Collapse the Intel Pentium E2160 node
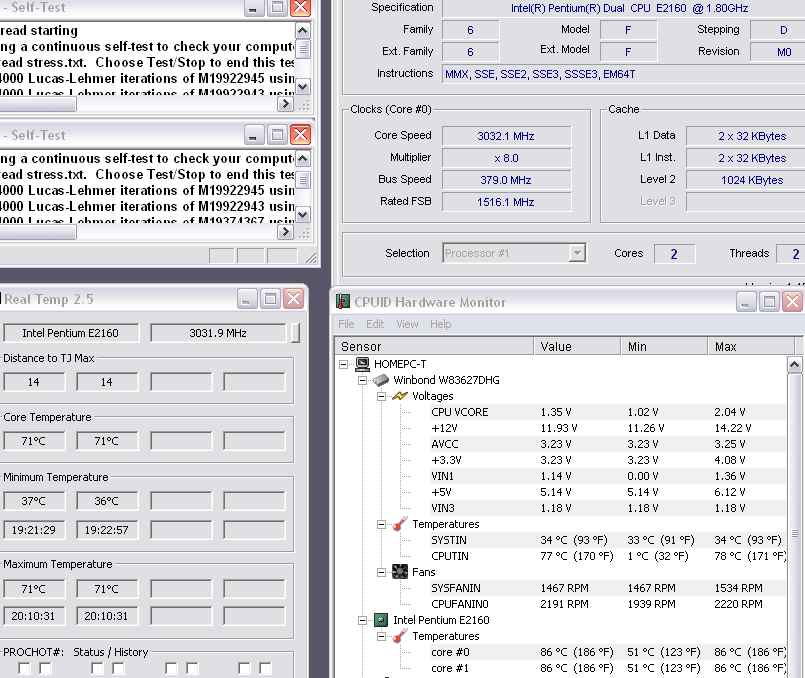This screenshot has height=678, width=805. tap(362, 621)
